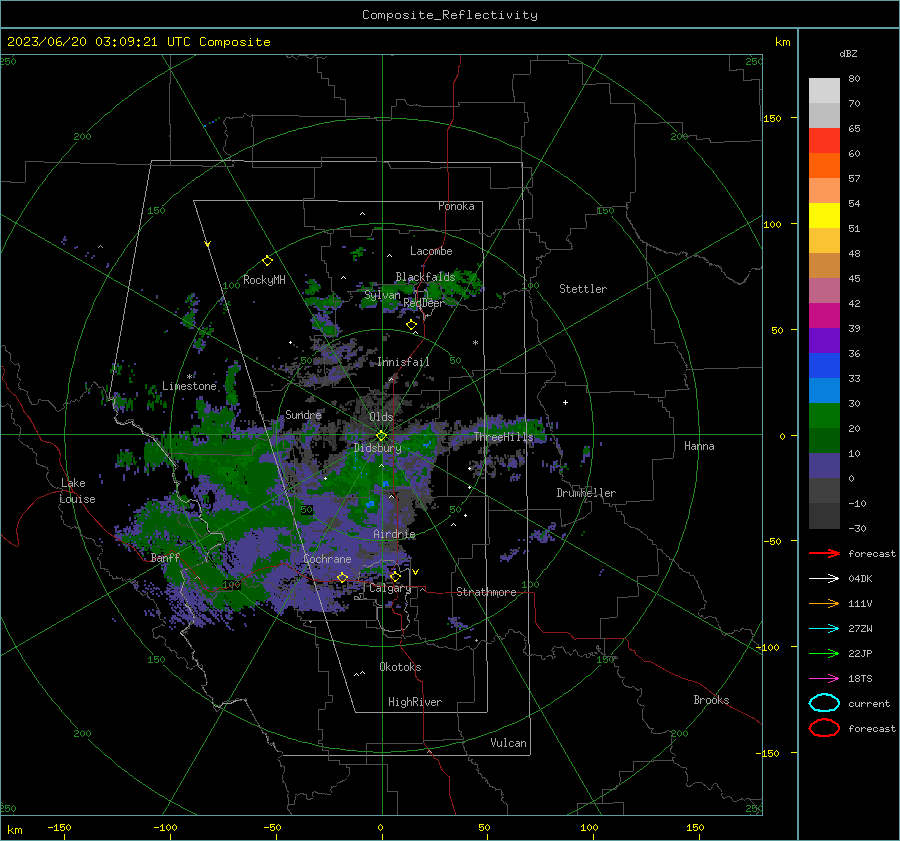Viewport: 900px width, 841px height.
Task: Click the Strathmore city label
Action: (x=486, y=592)
